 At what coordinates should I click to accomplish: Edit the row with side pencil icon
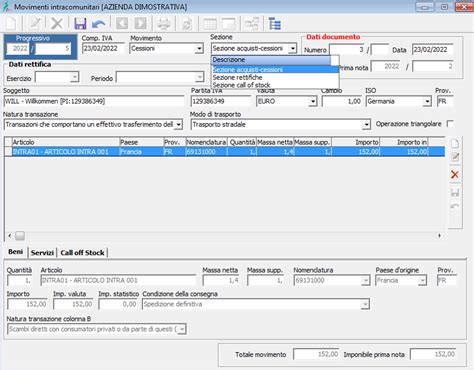455,157
